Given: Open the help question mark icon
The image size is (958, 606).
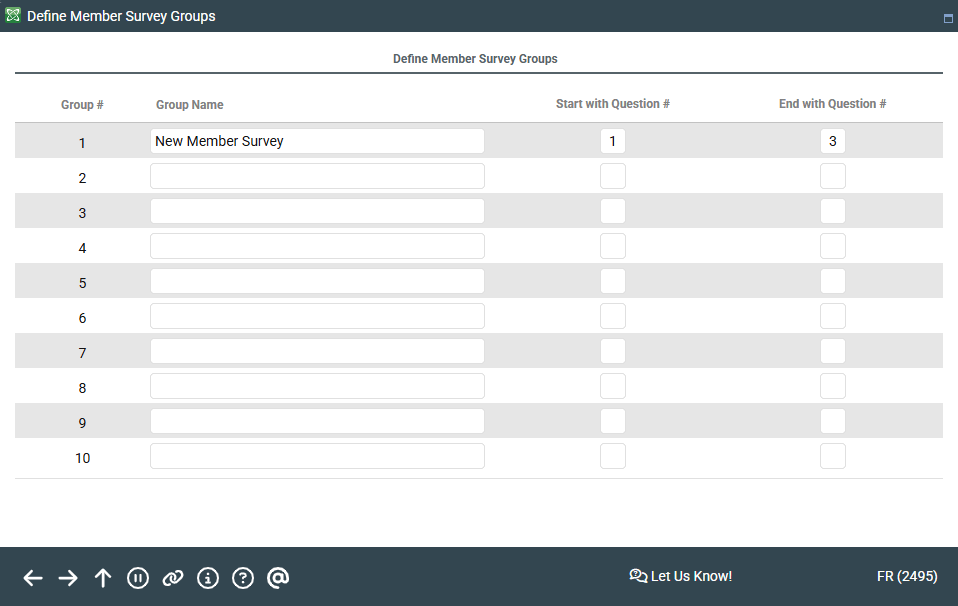Looking at the screenshot, I should pos(243,578).
